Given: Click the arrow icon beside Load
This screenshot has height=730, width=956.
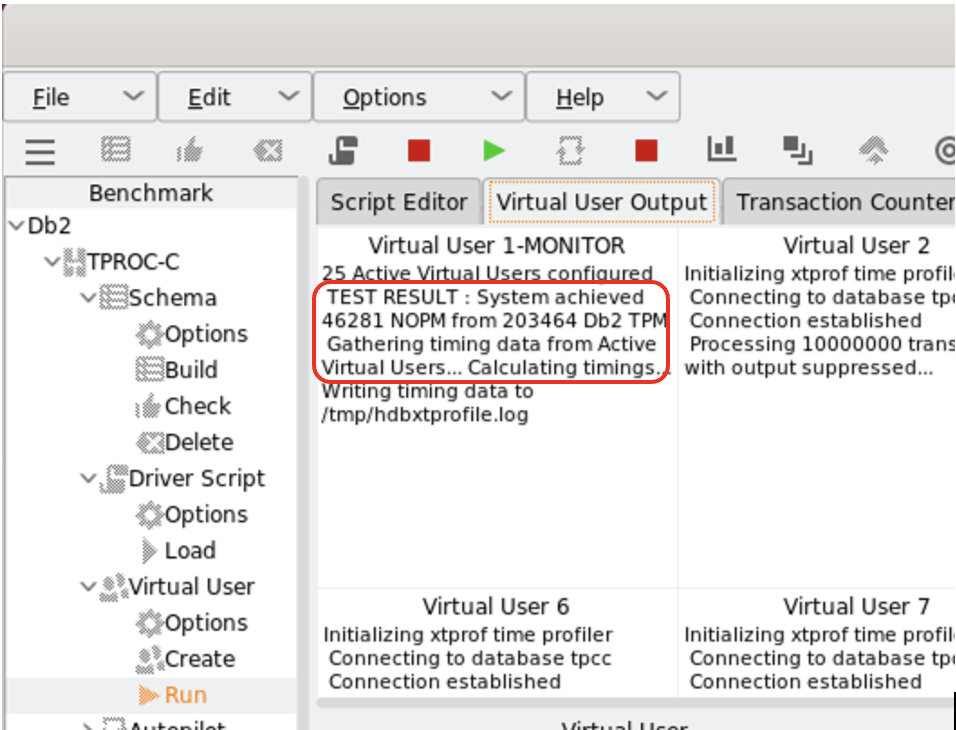Looking at the screenshot, I should coord(149,551).
